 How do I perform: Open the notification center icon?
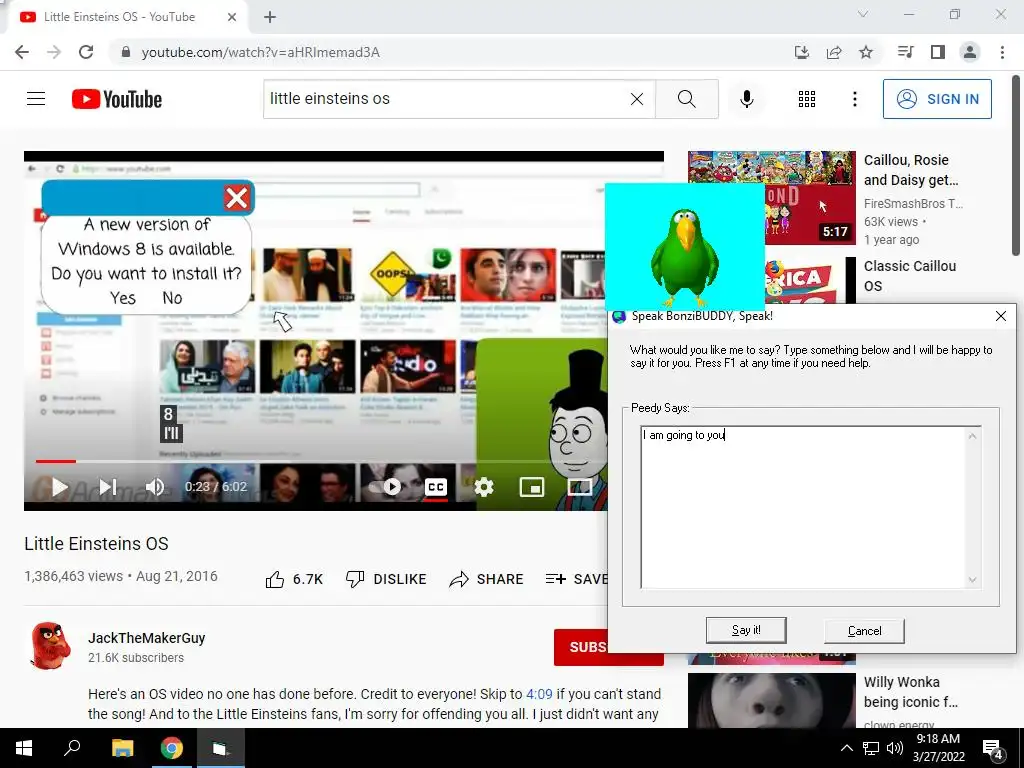[x=993, y=749]
